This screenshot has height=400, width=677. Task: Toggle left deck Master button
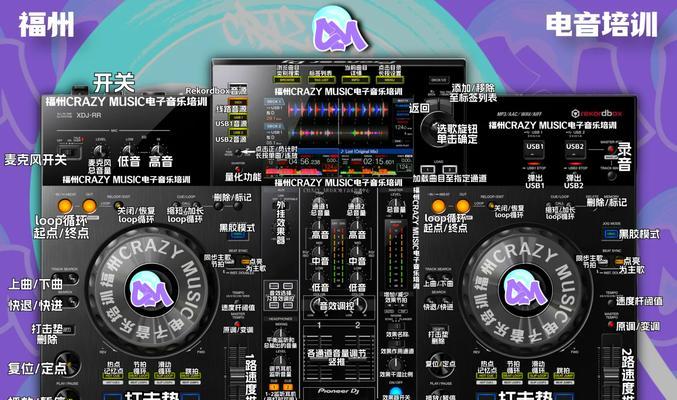pyautogui.click(x=246, y=261)
